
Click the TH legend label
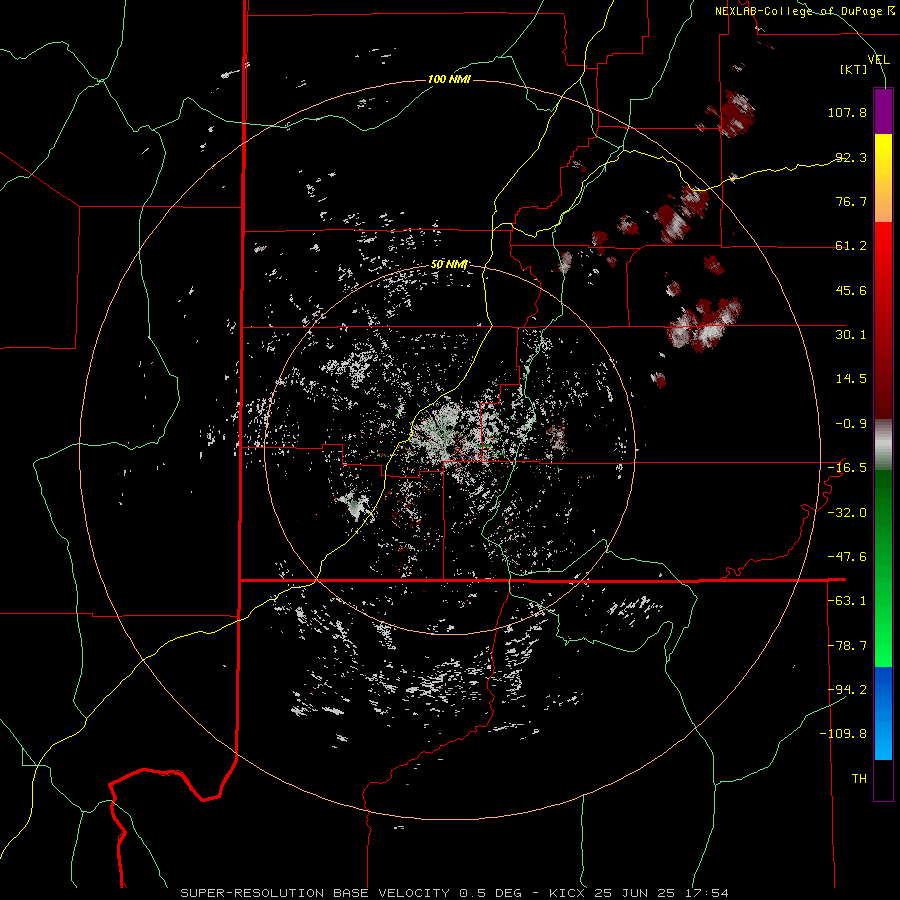click(x=859, y=779)
